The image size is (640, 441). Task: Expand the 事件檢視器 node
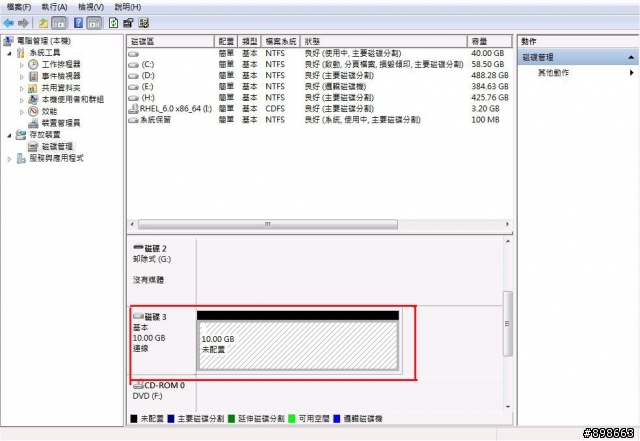point(22,76)
